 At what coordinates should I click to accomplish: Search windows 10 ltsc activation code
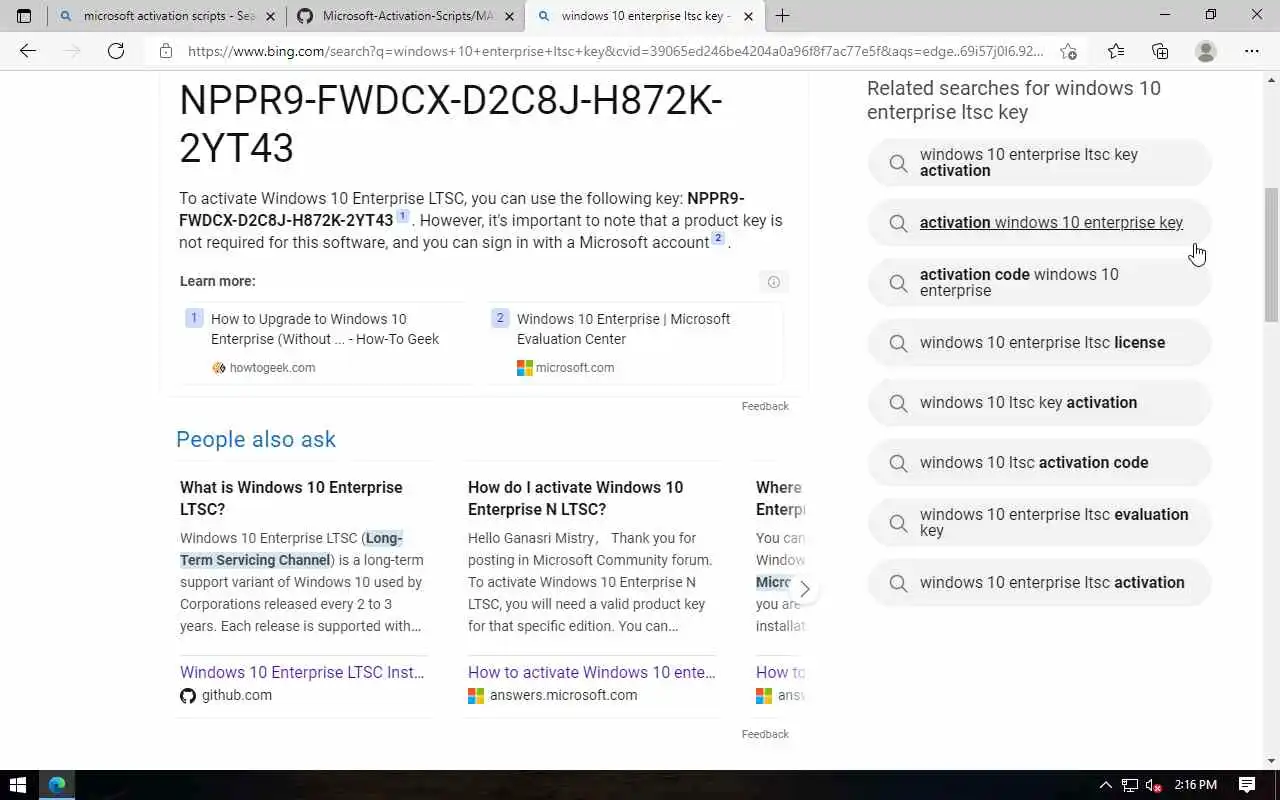coord(1039,462)
